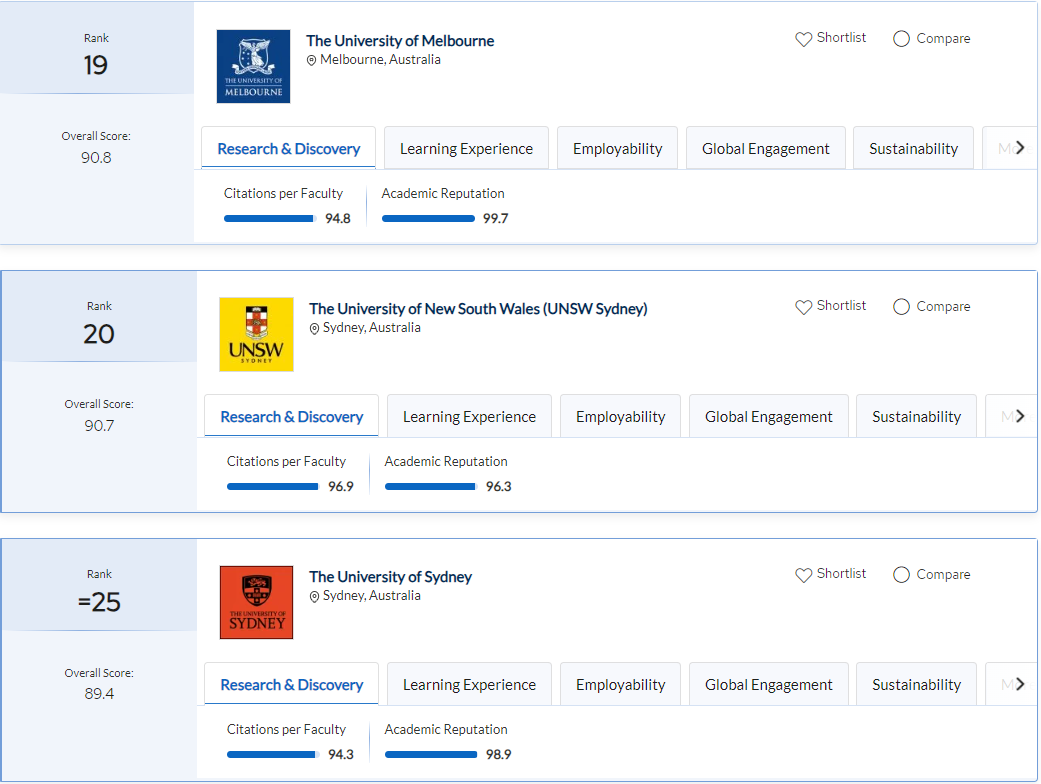The width and height of the screenshot is (1041, 784).
Task: Click UNSW Citations per Faculty score bar
Action: (x=273, y=487)
